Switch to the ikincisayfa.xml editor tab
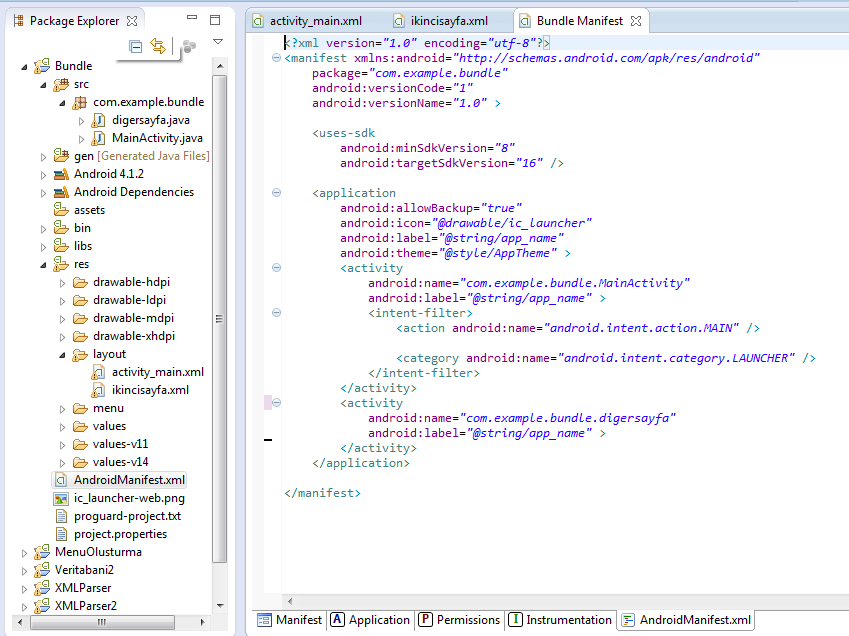Screen dimensions: 849x636 (449, 21)
